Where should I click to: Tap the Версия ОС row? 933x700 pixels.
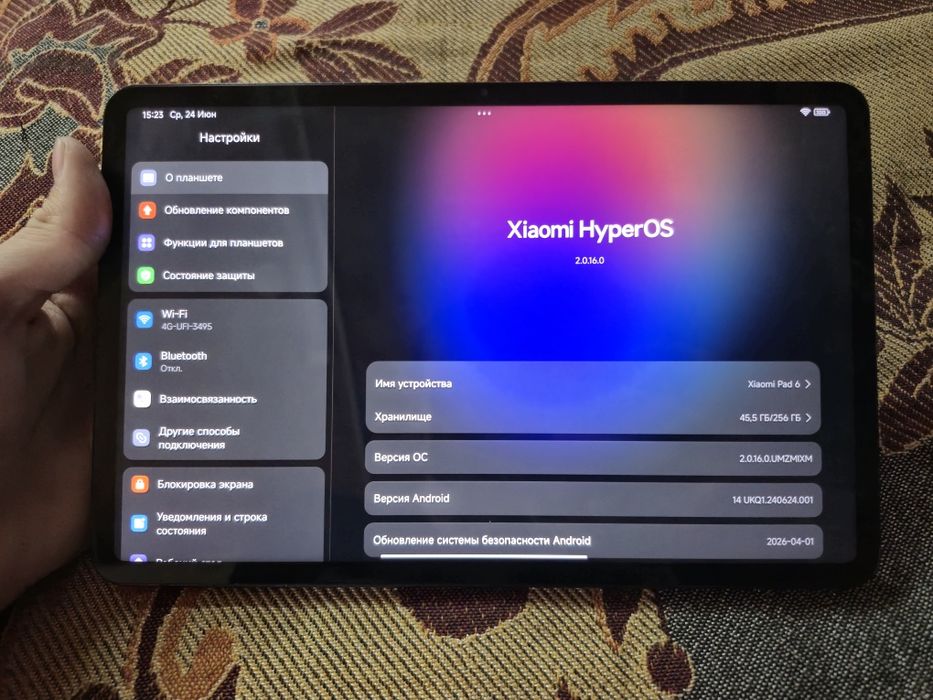click(593, 458)
